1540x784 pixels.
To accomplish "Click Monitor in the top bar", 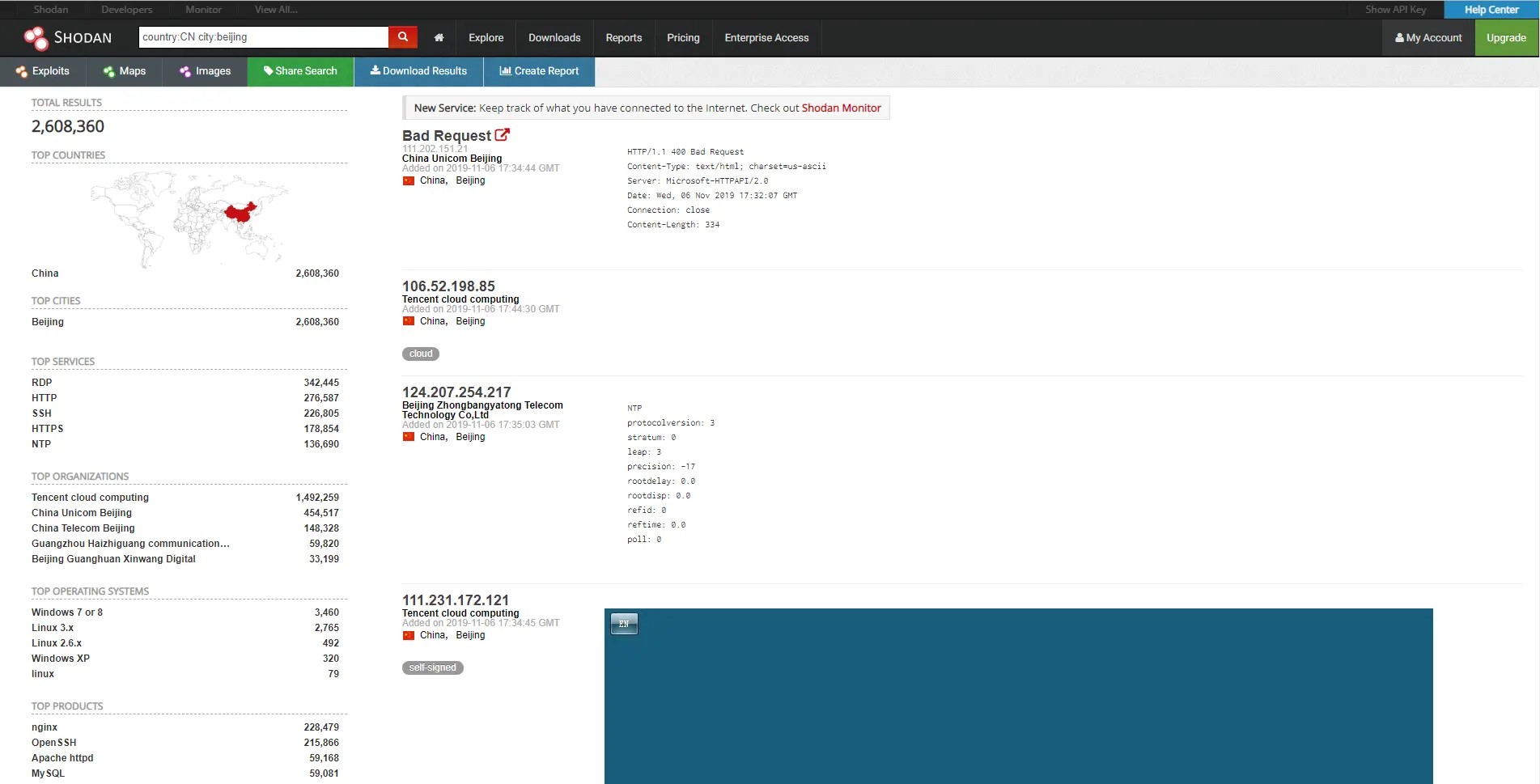I will click(203, 10).
